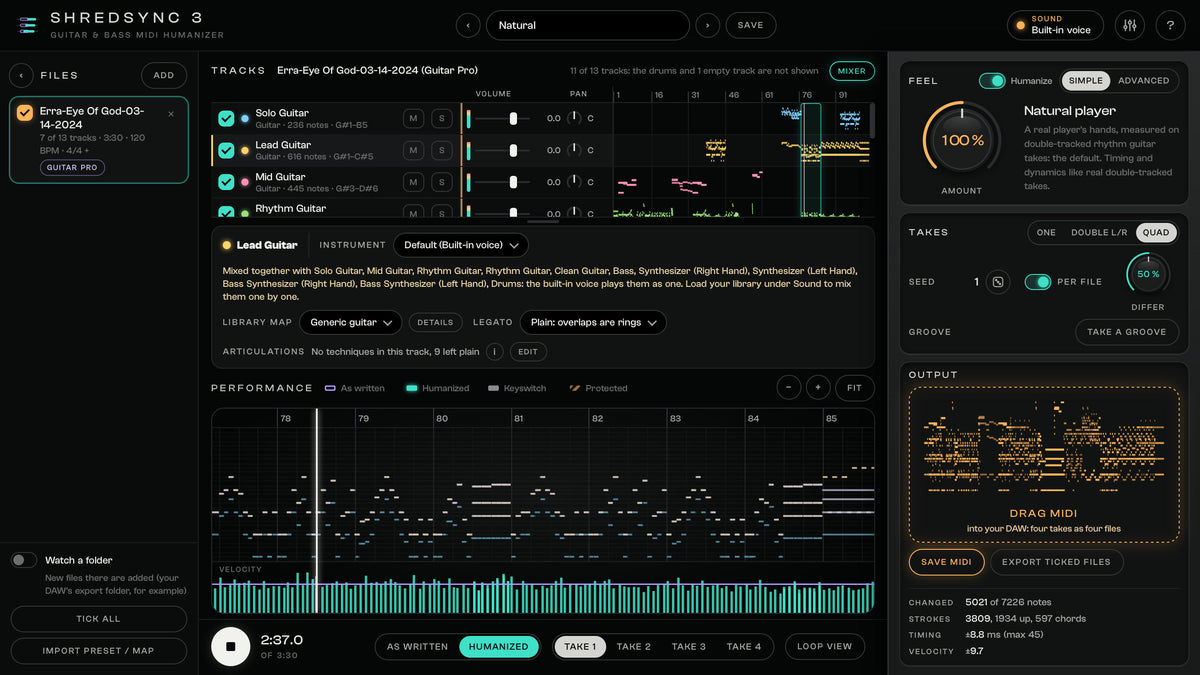
Task: Click Import Preset / Map button
Action: pos(98,651)
